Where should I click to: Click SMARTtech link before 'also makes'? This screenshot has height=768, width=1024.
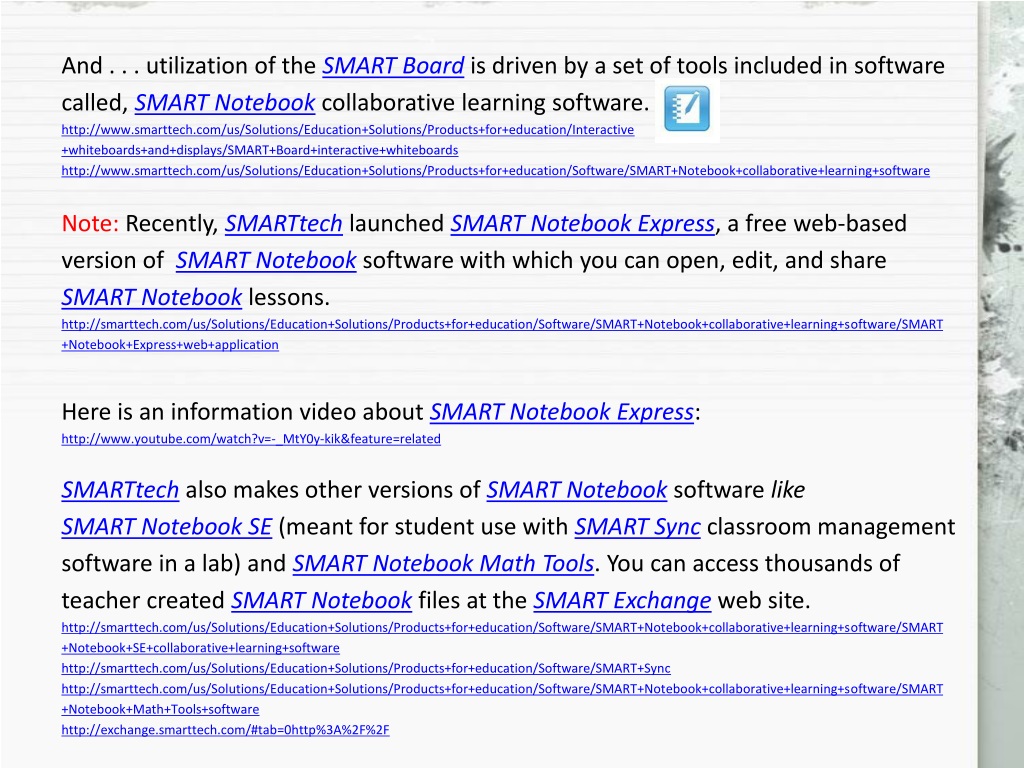point(120,490)
